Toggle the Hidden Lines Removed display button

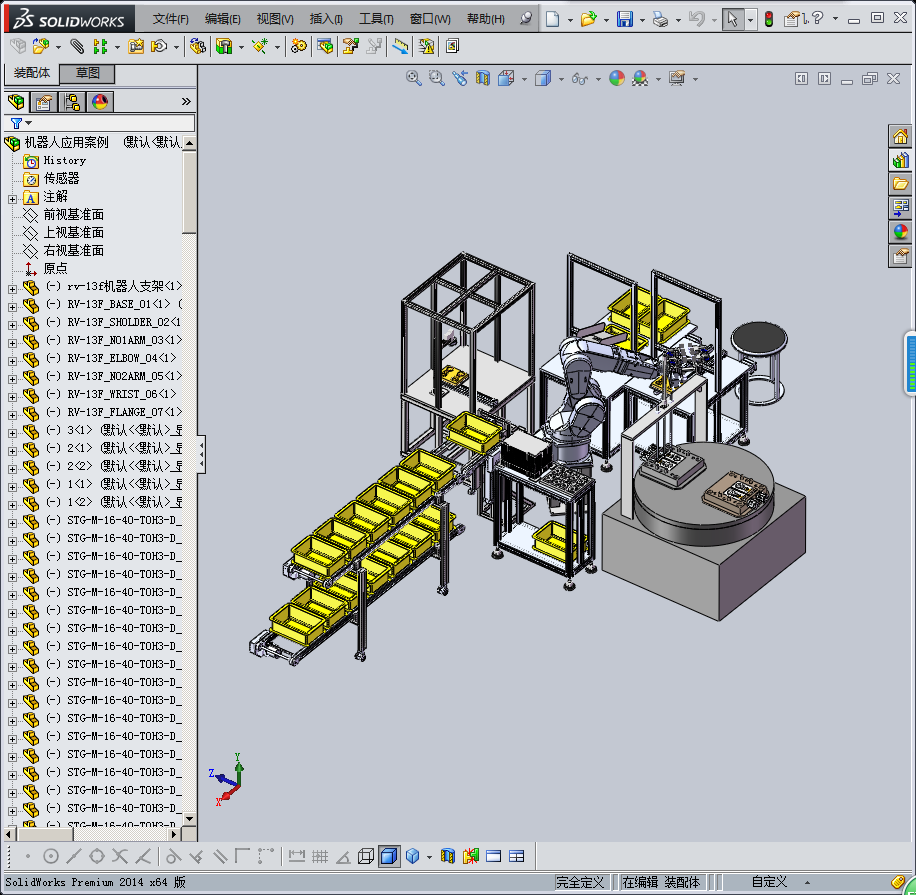(x=366, y=856)
